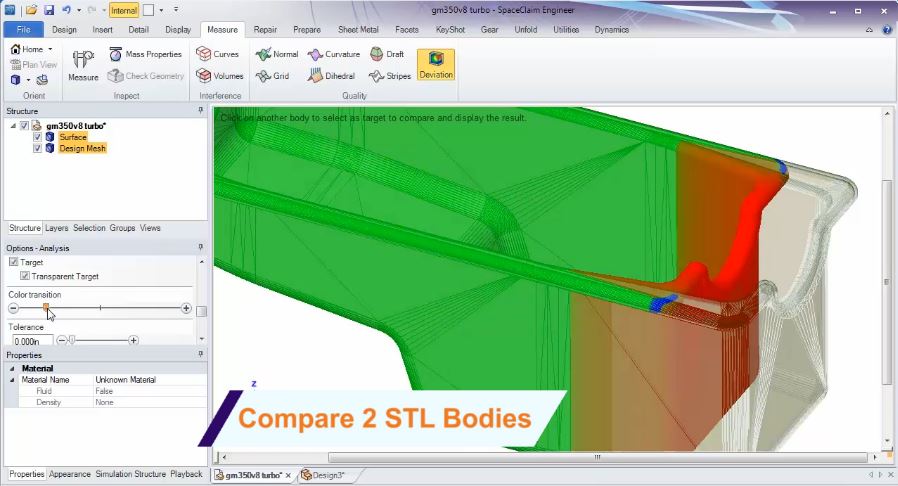This screenshot has width=898, height=486.
Task: Select Curves interference tool
Action: [x=218, y=54]
